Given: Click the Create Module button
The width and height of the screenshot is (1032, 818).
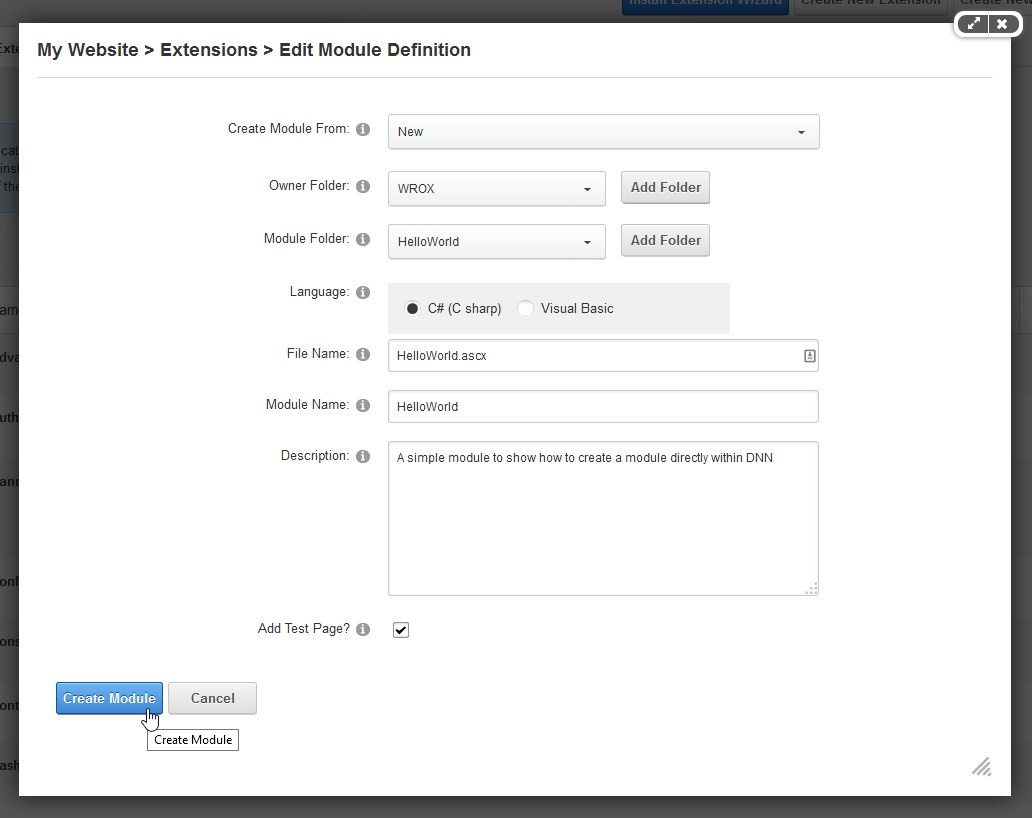Looking at the screenshot, I should [x=109, y=698].
